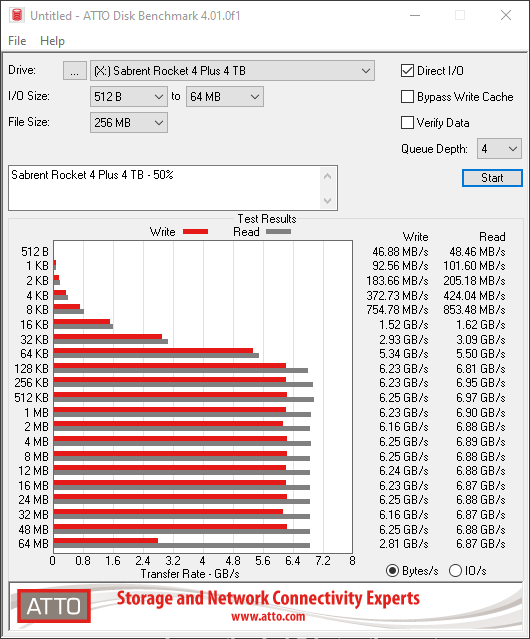Screen dimensions: 530x639
Task: Close the ATTO Disk Benchmark window
Action: pyautogui.click(x=506, y=15)
